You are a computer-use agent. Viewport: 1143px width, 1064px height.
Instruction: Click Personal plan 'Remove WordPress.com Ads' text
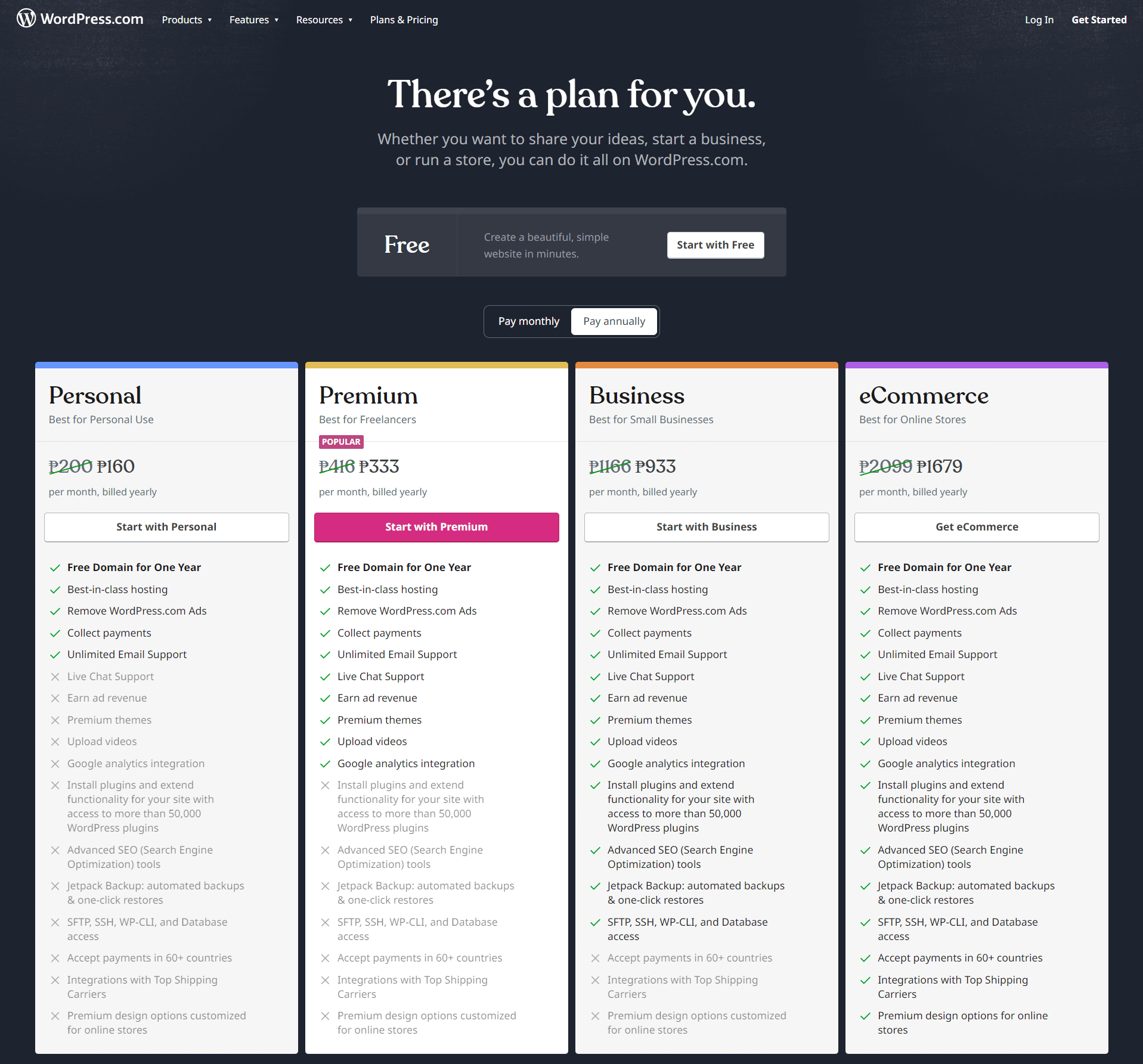tap(137, 611)
